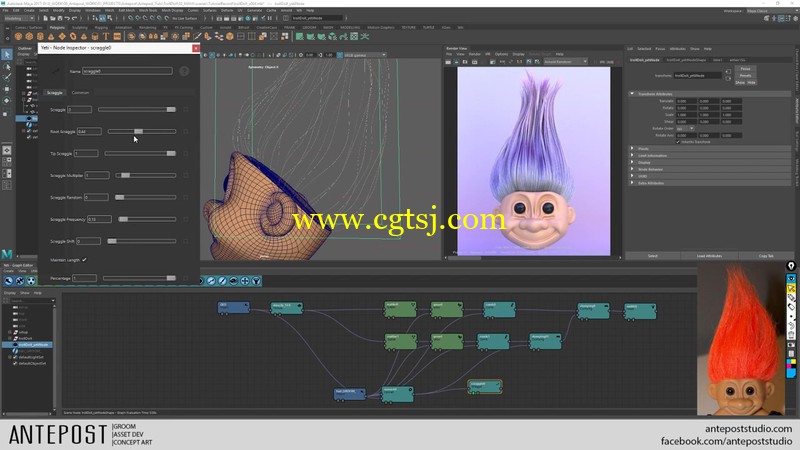Click the Copy Tab button
800x450 pixels.
(x=766, y=256)
